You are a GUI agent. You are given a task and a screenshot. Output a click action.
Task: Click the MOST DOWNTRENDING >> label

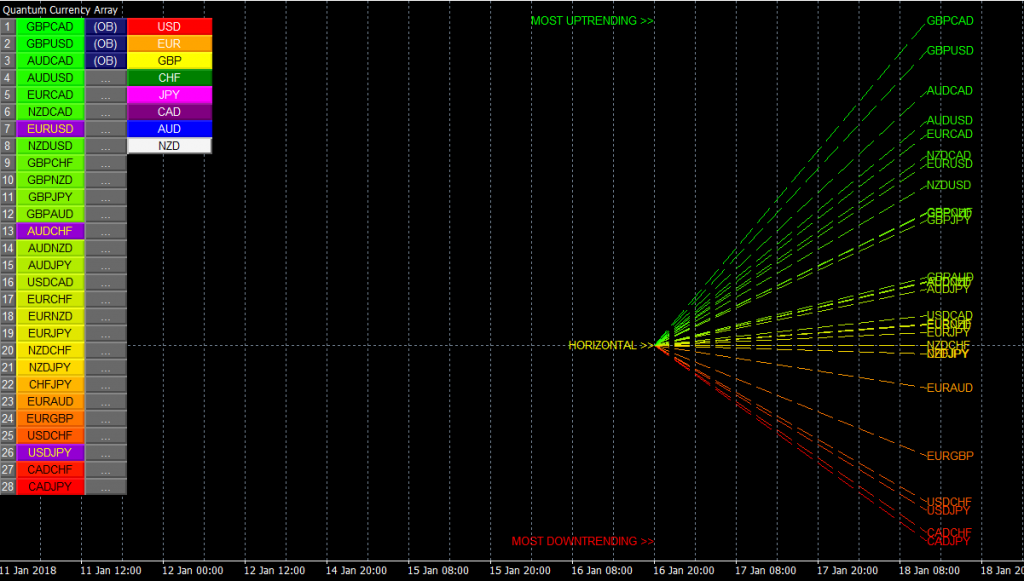click(581, 542)
